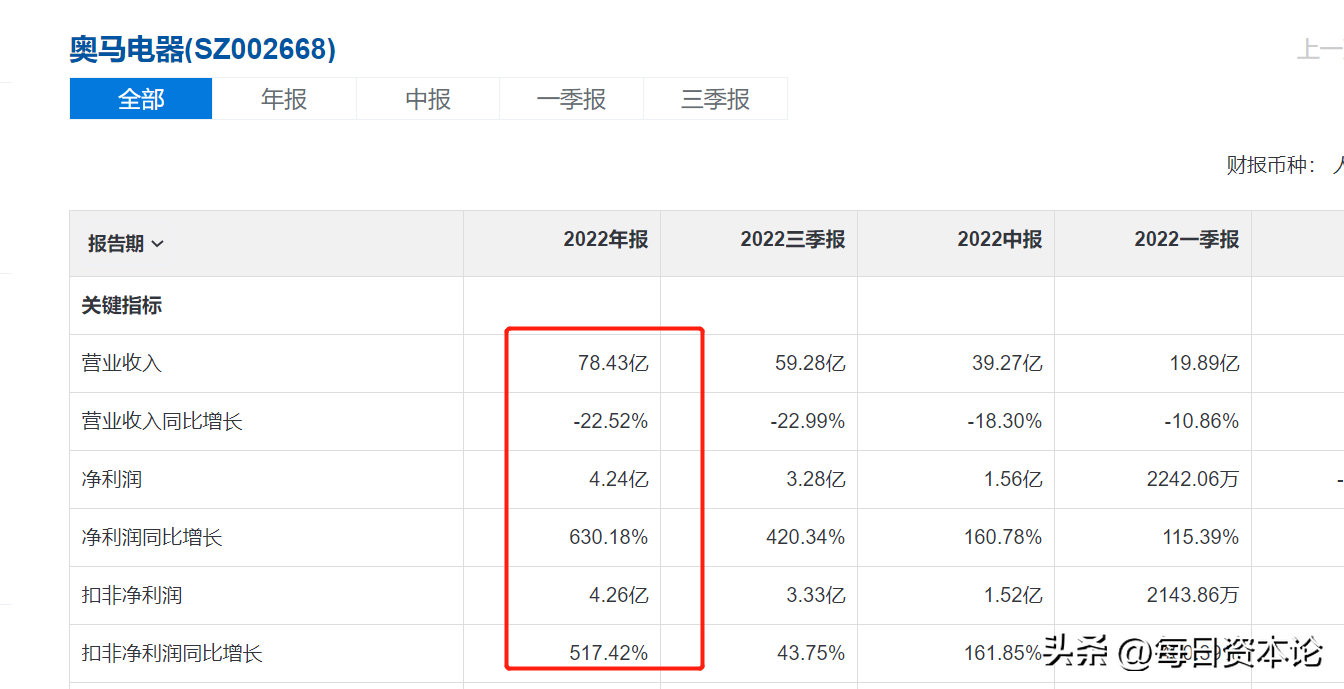Click the 2022三季报 column header
1344x689 pixels.
click(792, 240)
